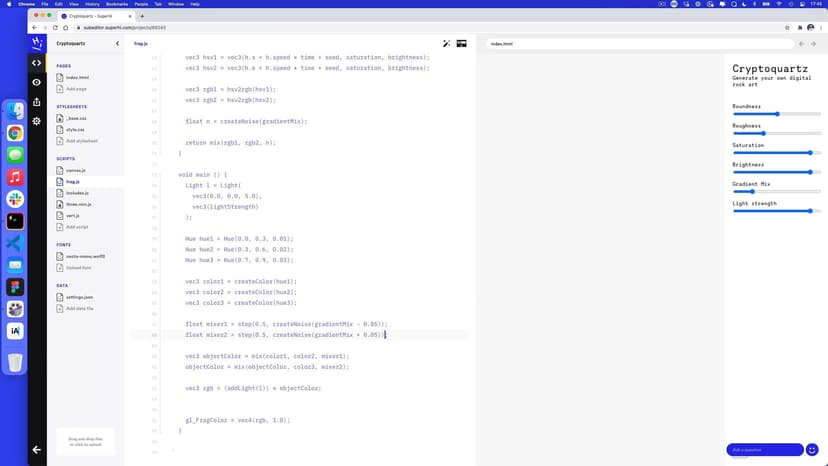Click the back arrow at sidebar bottom

click(37, 449)
